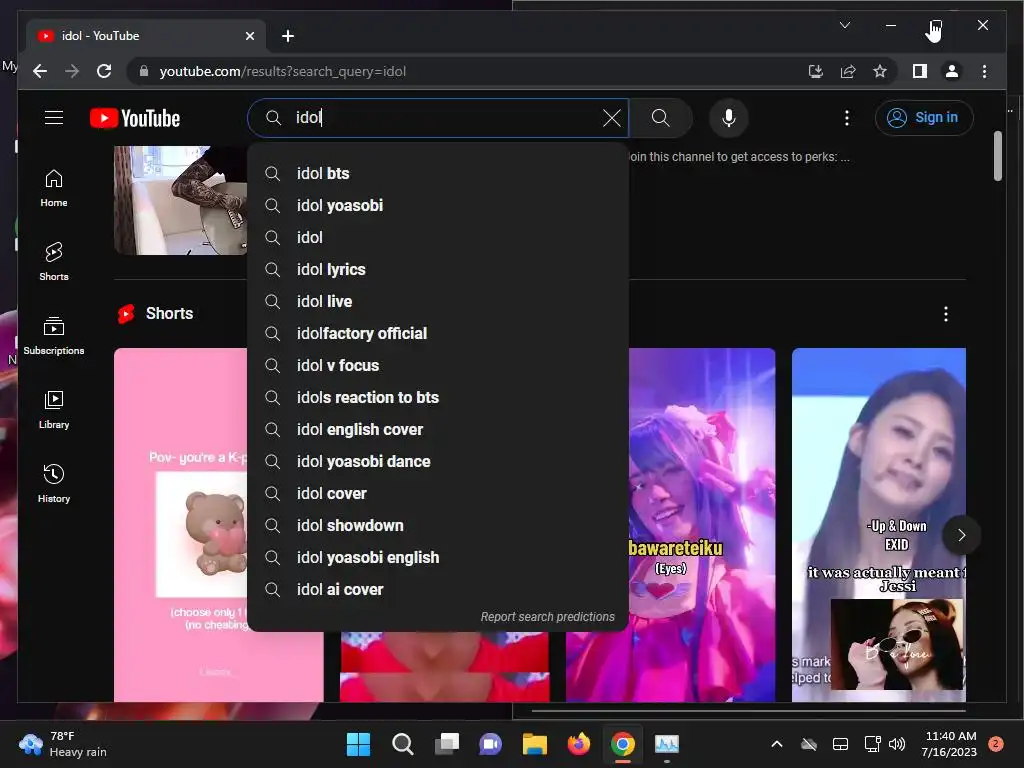This screenshot has height=768, width=1024.
Task: Launch Firefox from the taskbar
Action: (x=579, y=744)
